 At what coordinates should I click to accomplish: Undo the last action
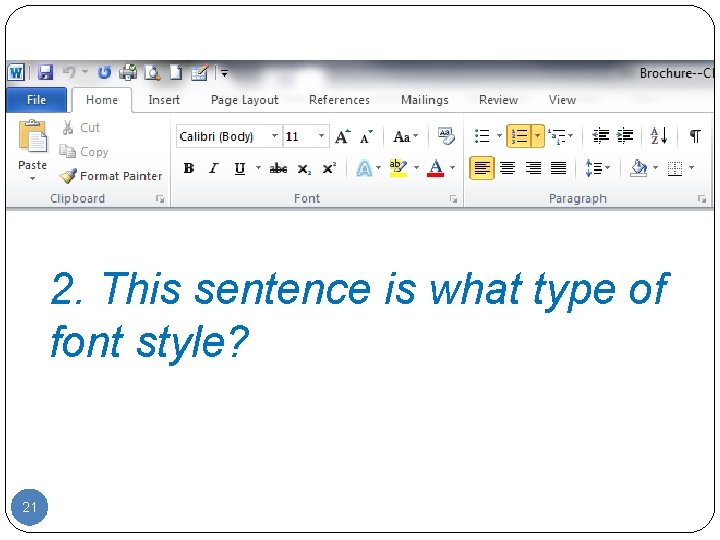tap(69, 72)
